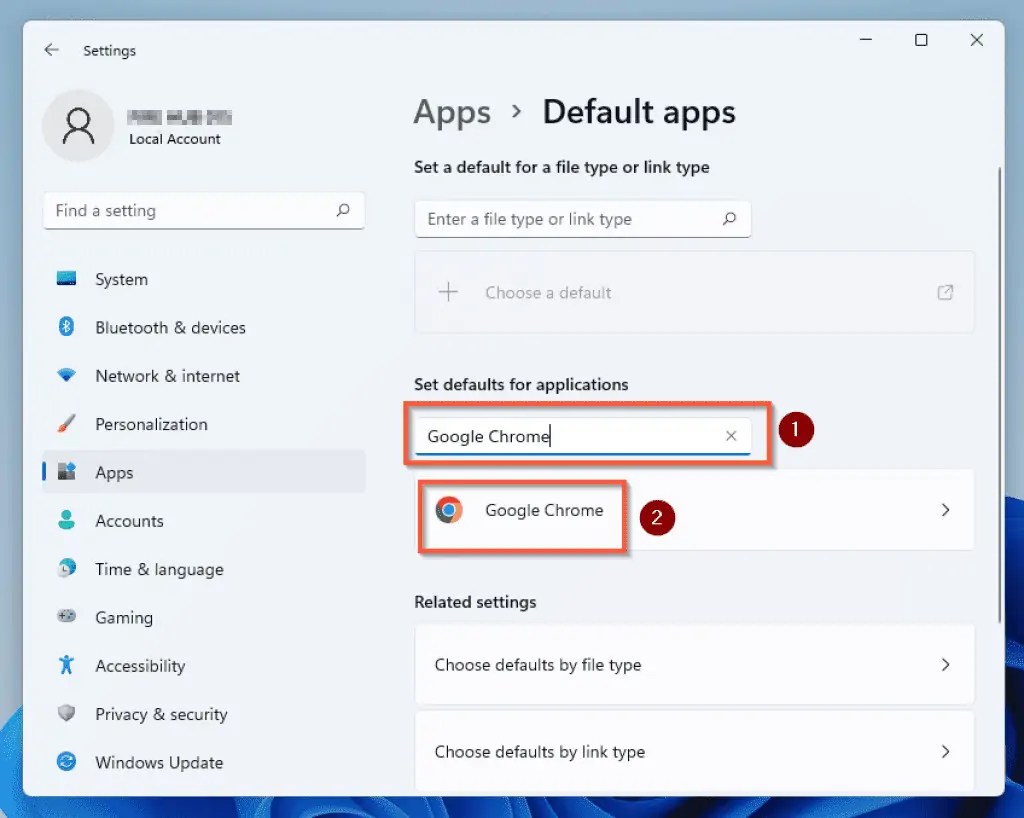Click the user profile avatar icon
This screenshot has width=1024, height=818.
78,125
